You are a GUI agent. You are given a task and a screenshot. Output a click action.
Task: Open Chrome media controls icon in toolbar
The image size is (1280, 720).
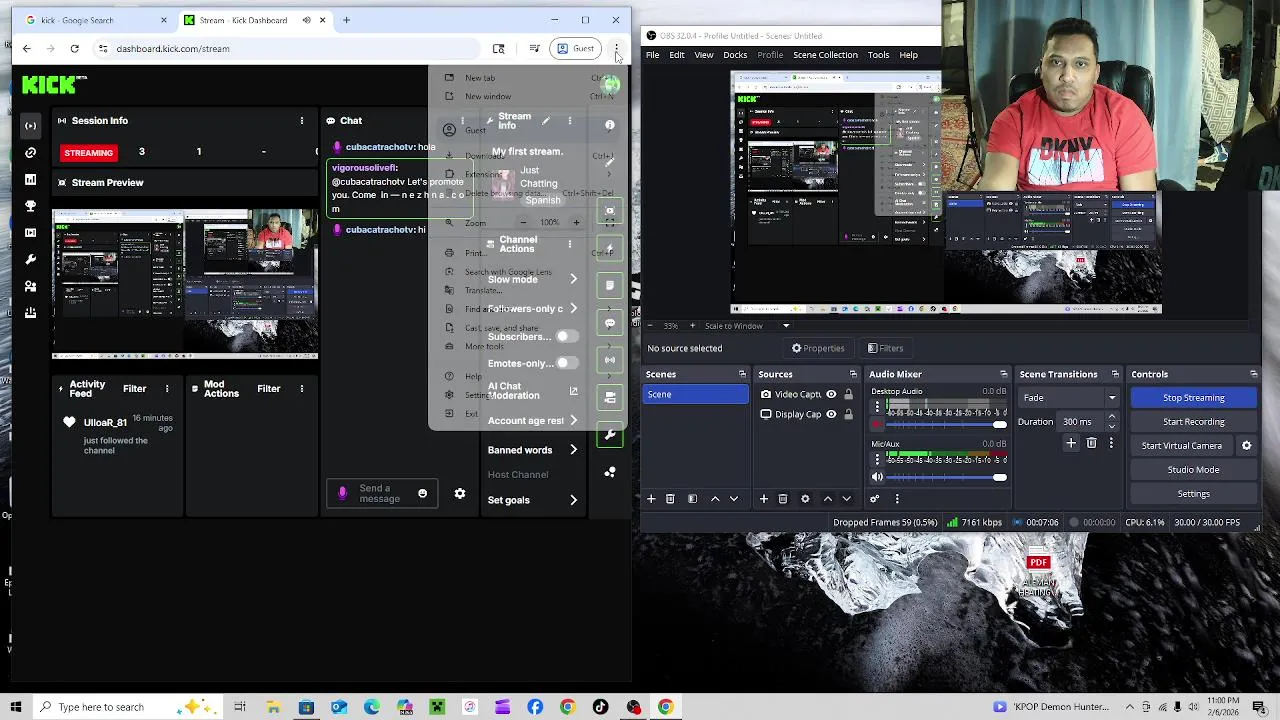coord(535,48)
